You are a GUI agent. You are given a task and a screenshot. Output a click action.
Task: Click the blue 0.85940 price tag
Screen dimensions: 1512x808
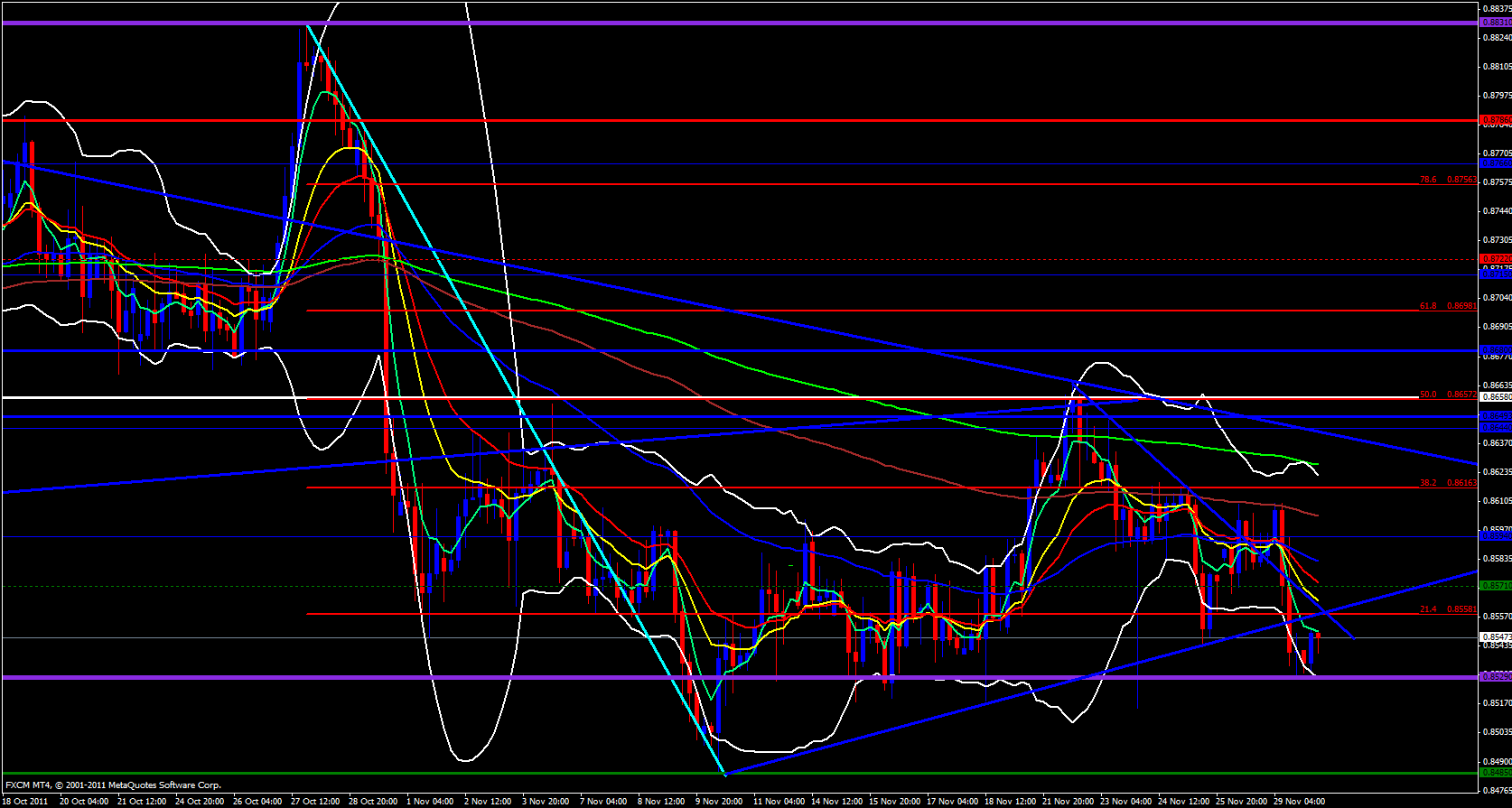(1495, 536)
